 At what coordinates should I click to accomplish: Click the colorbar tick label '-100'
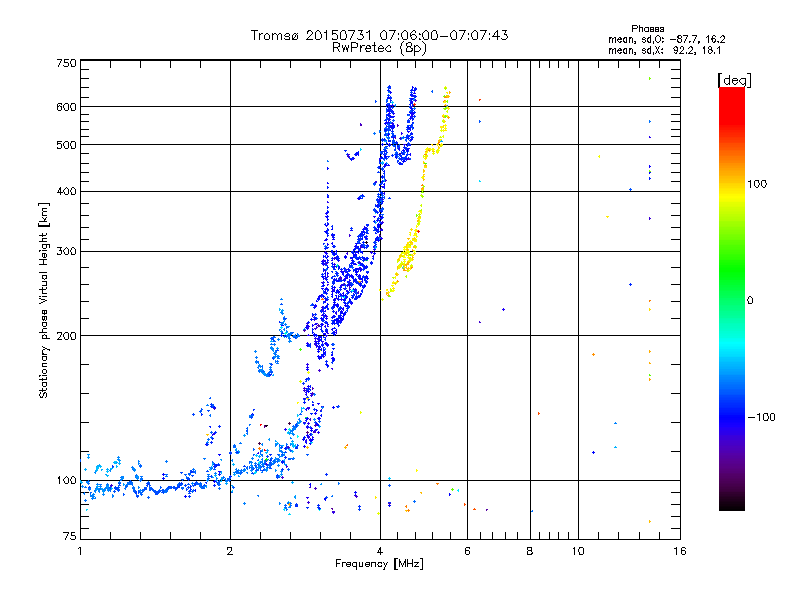(761, 417)
